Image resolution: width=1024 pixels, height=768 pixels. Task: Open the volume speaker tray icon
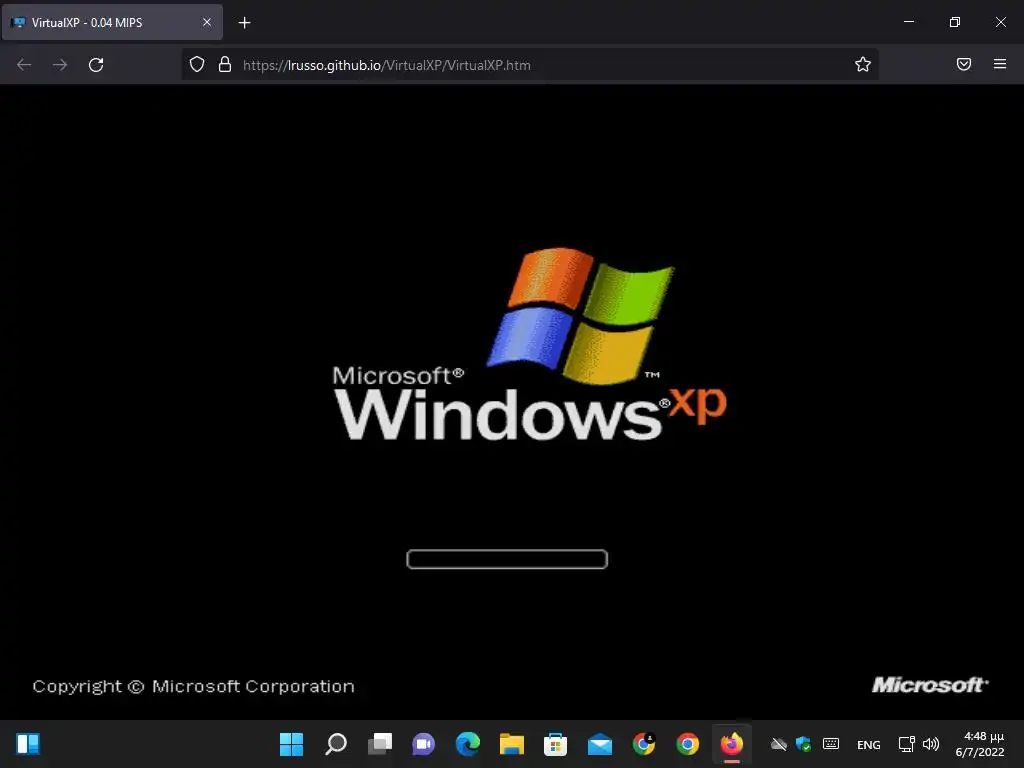931,744
